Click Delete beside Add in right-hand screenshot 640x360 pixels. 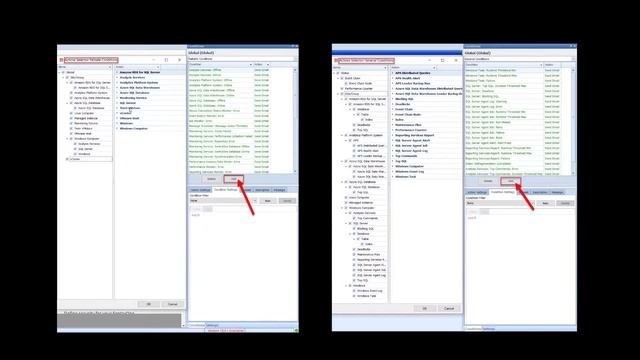click(x=488, y=181)
